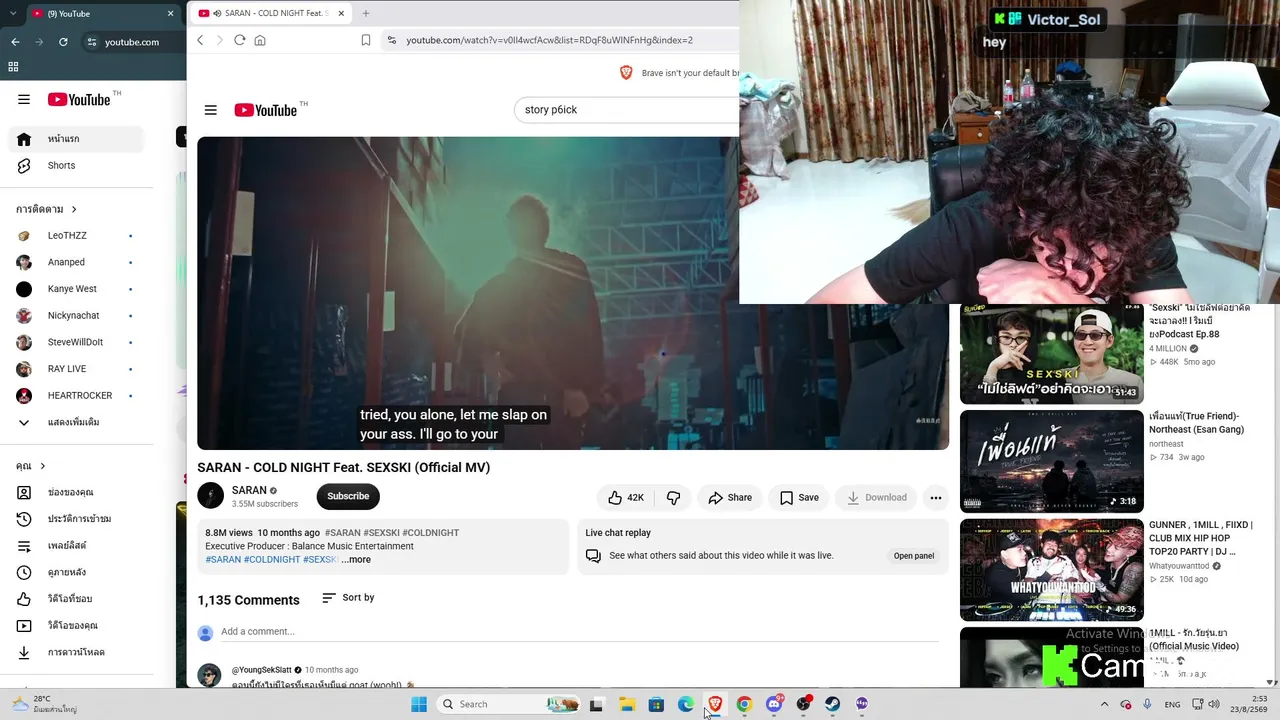
Task: Launch Microsoft Edge from the taskbar
Action: pos(686,704)
